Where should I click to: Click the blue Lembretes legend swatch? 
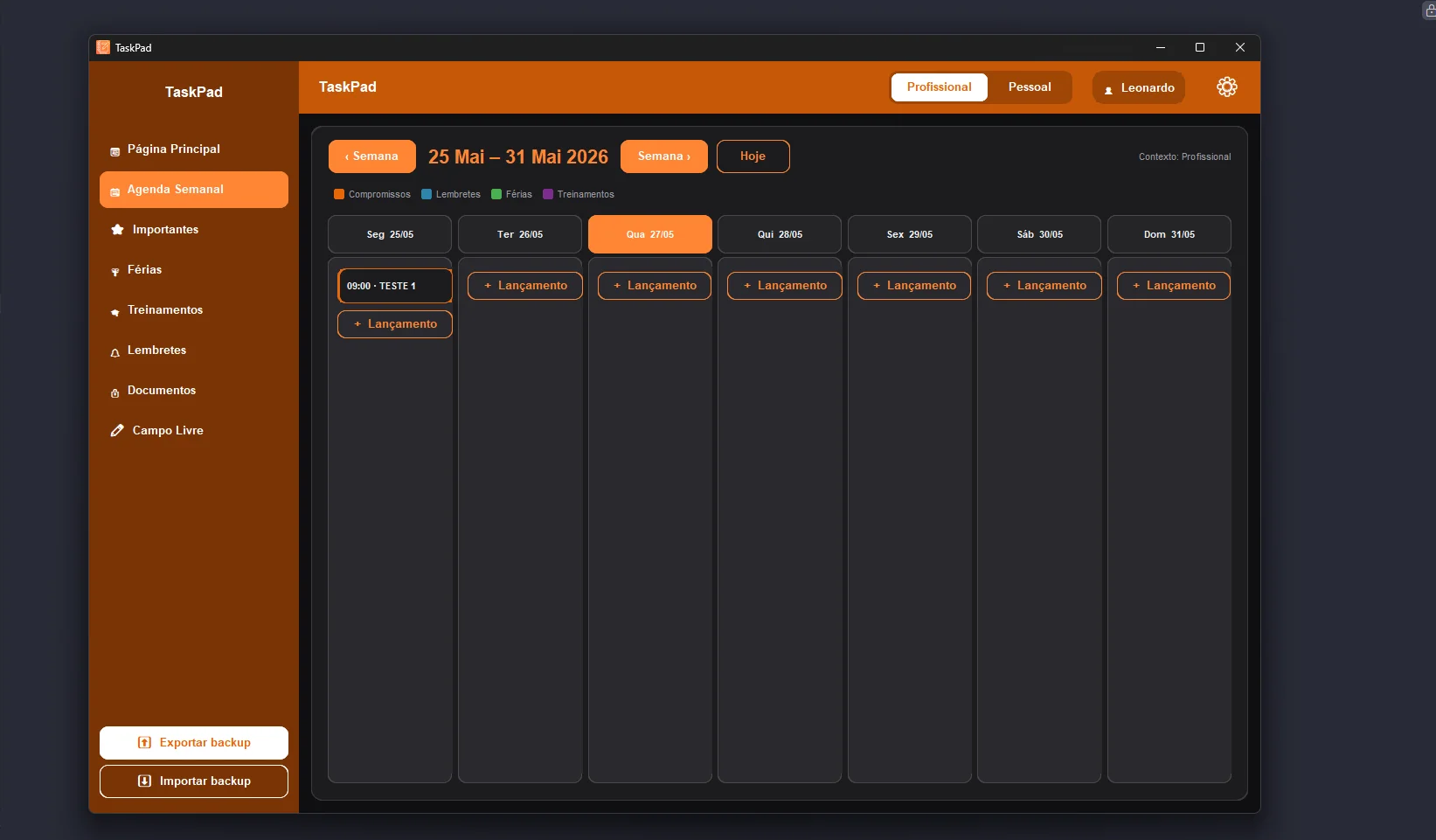coord(427,194)
